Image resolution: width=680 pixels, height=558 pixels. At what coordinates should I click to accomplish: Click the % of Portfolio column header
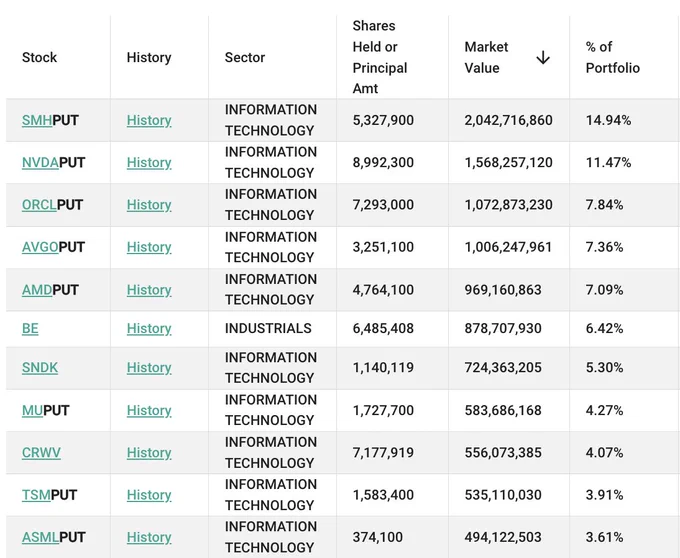pos(613,57)
